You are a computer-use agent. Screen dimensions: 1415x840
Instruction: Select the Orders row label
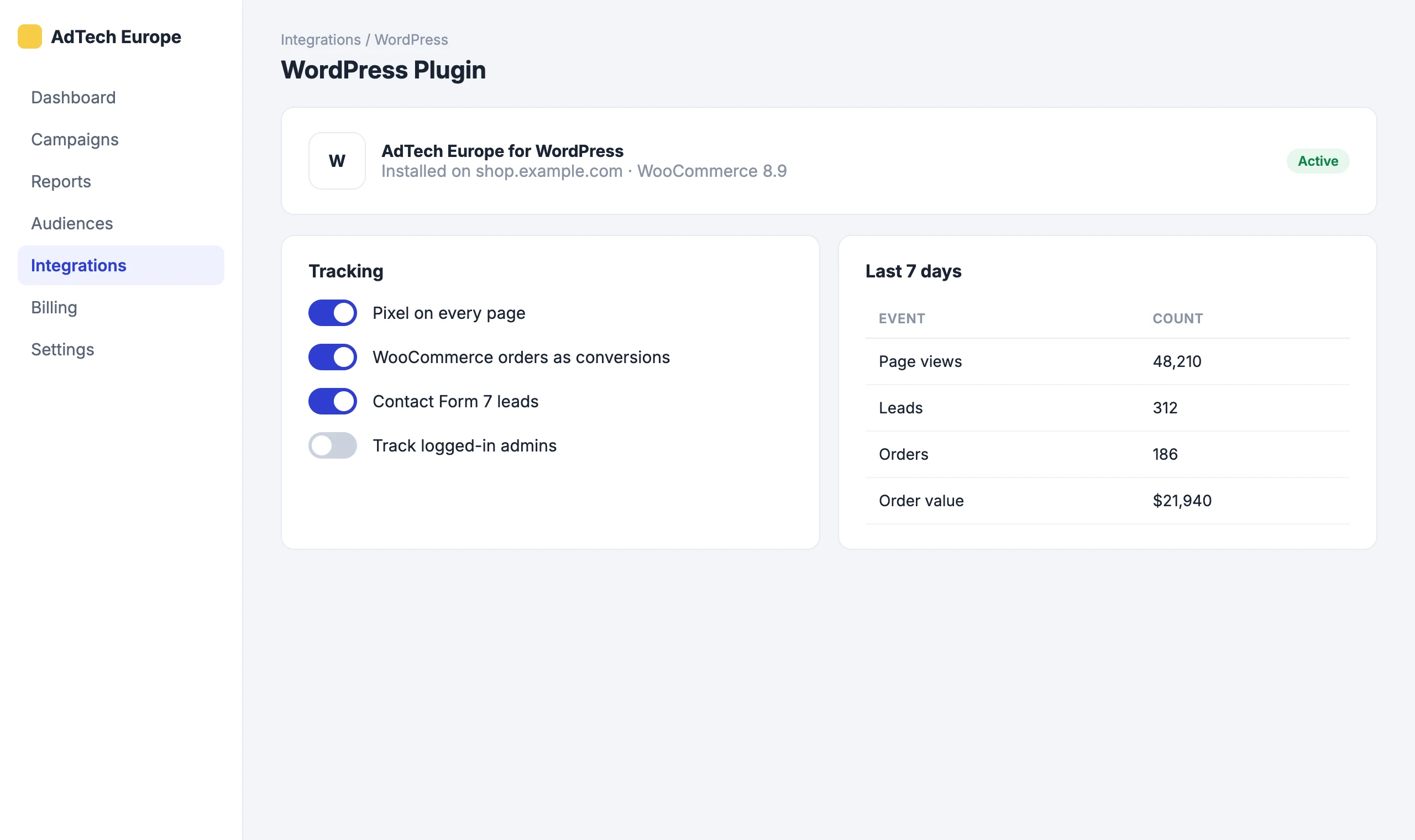pyautogui.click(x=903, y=454)
